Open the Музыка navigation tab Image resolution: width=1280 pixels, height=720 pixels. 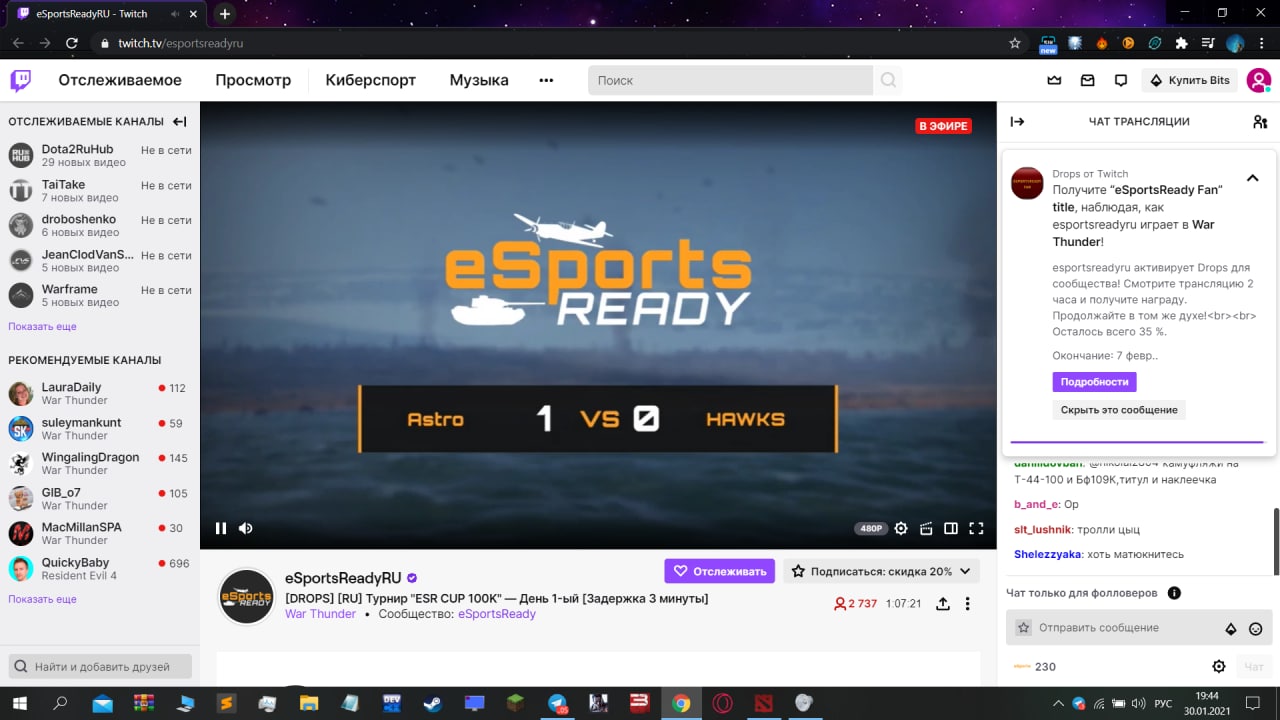(479, 80)
